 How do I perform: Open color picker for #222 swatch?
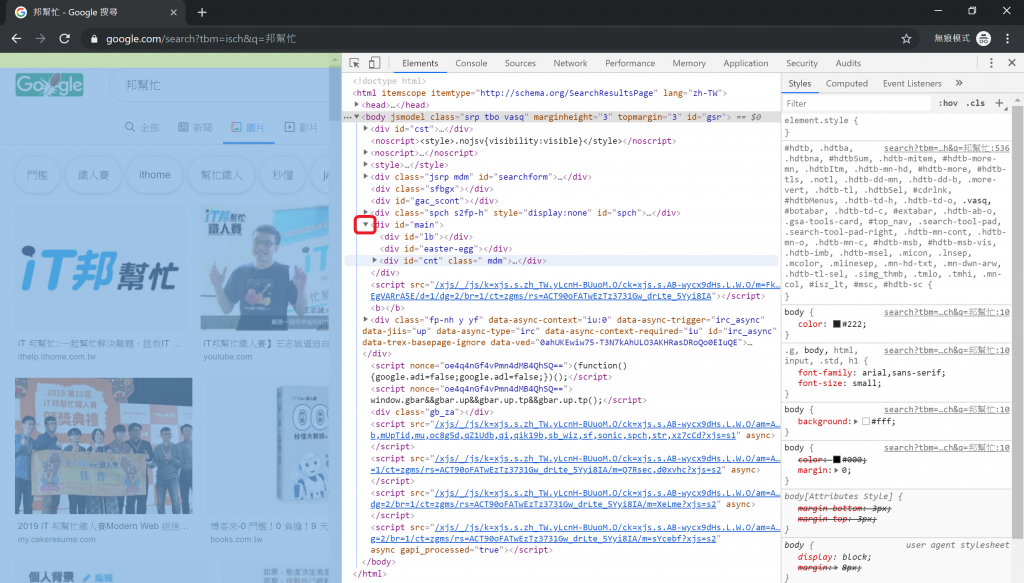point(836,324)
